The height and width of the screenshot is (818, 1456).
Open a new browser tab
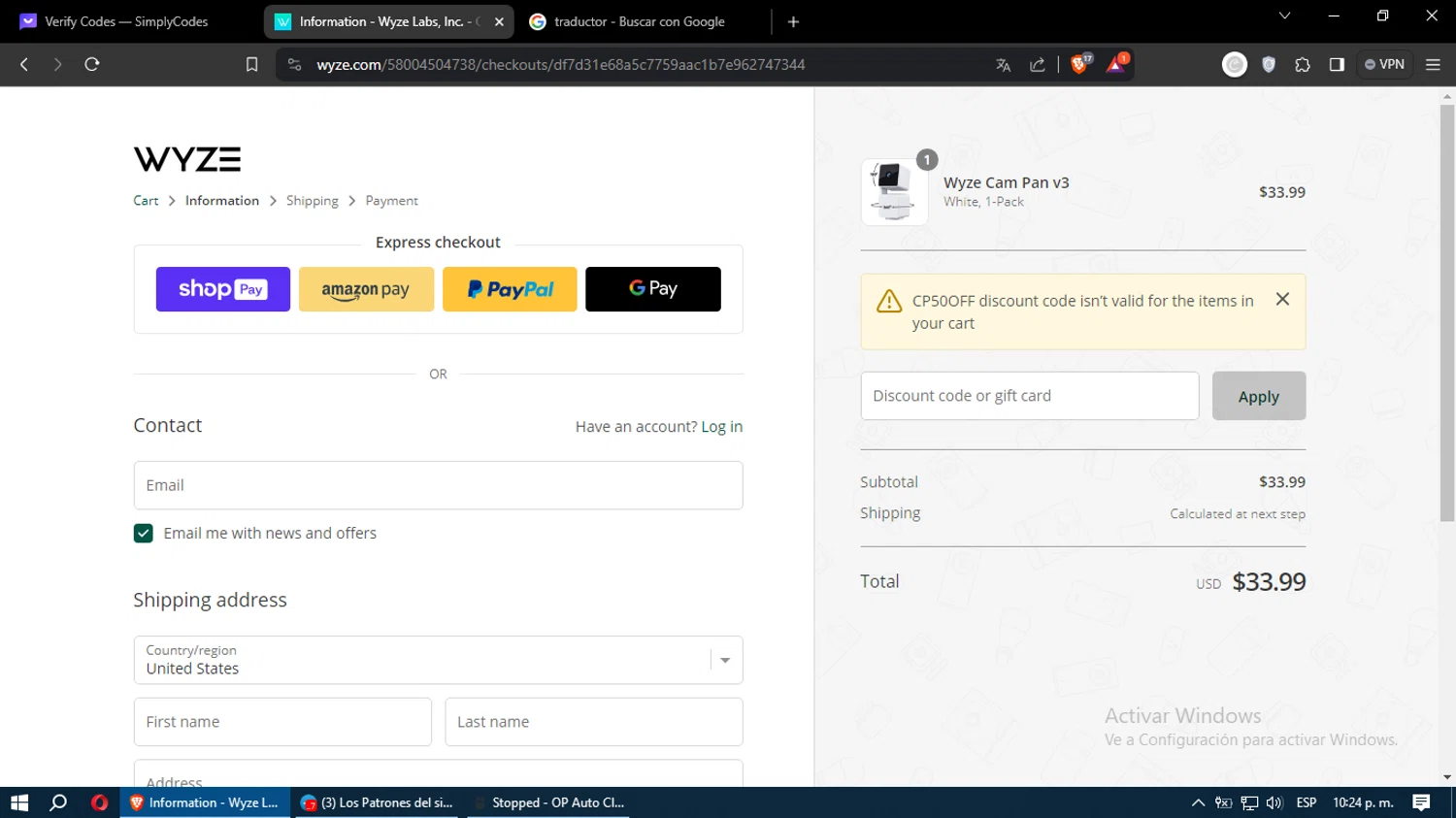tap(793, 21)
